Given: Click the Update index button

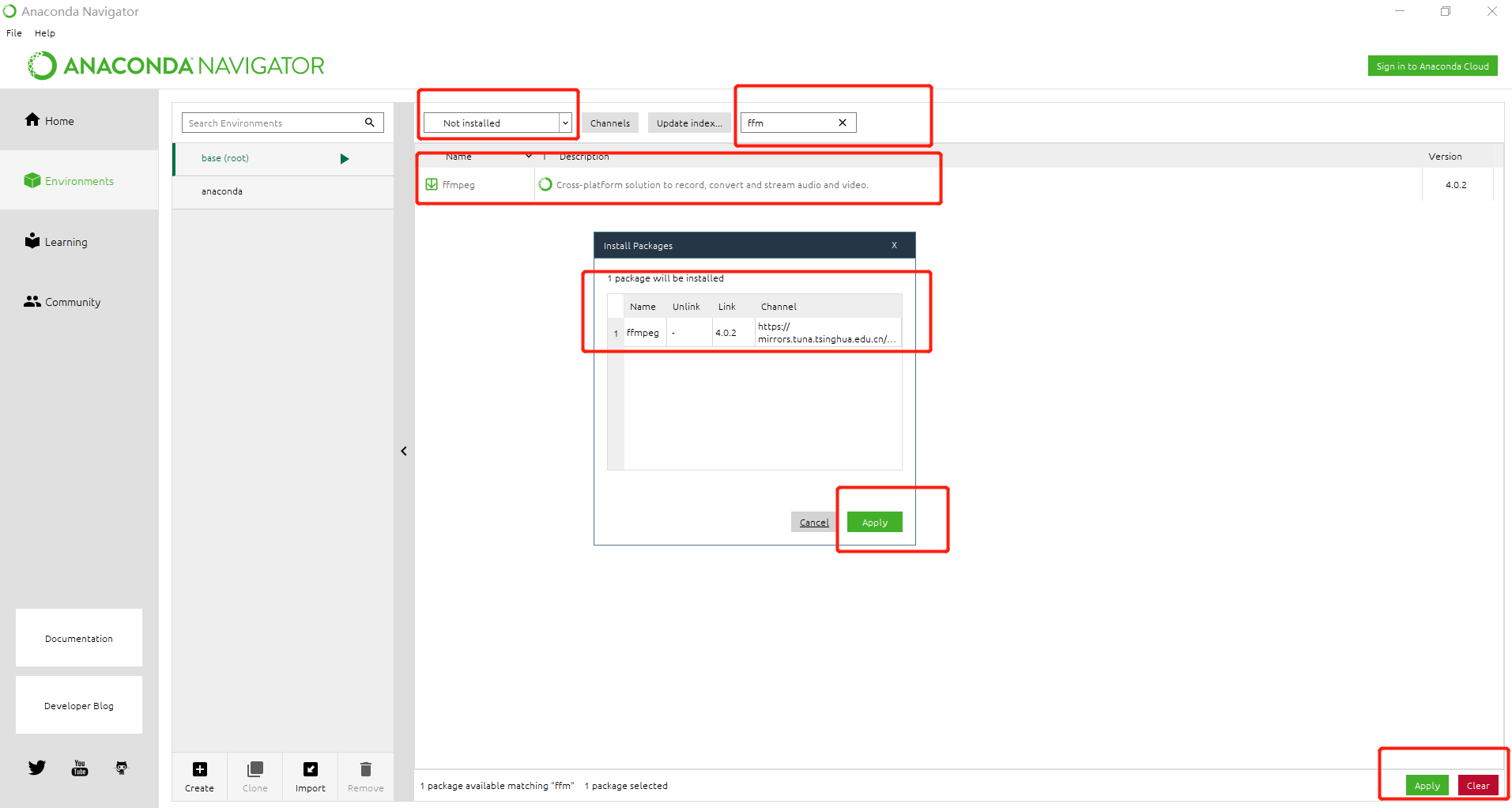Looking at the screenshot, I should tap(689, 123).
